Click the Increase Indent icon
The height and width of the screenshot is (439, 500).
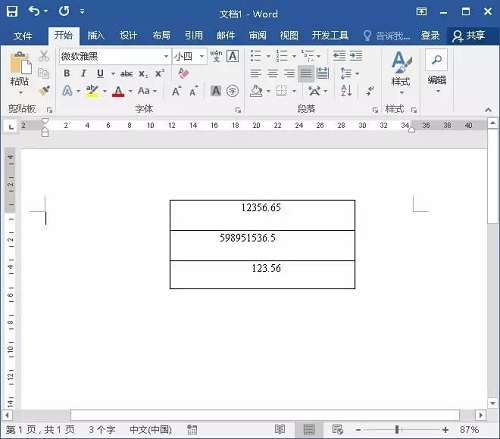[356, 56]
